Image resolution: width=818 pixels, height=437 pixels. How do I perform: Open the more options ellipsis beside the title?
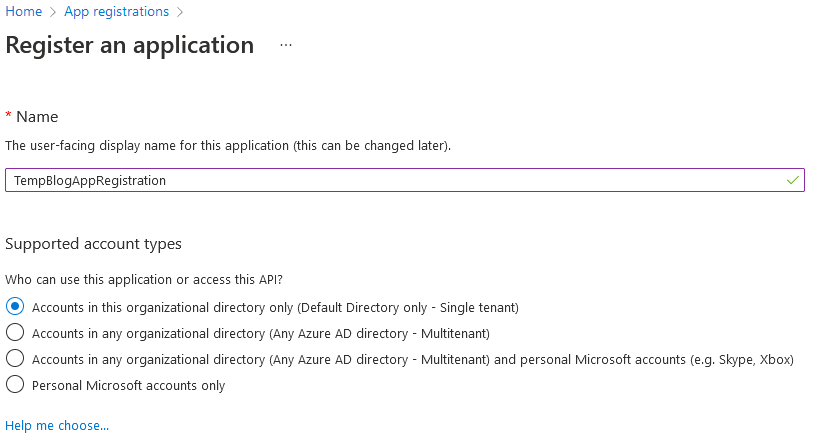[285, 45]
